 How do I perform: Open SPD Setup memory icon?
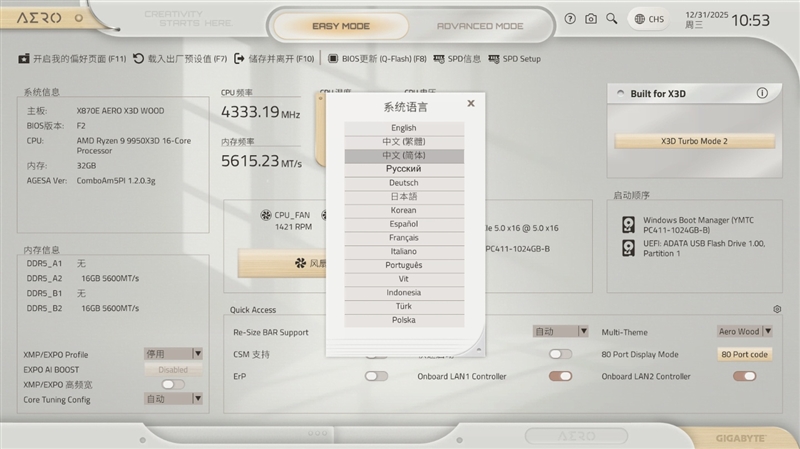point(493,59)
